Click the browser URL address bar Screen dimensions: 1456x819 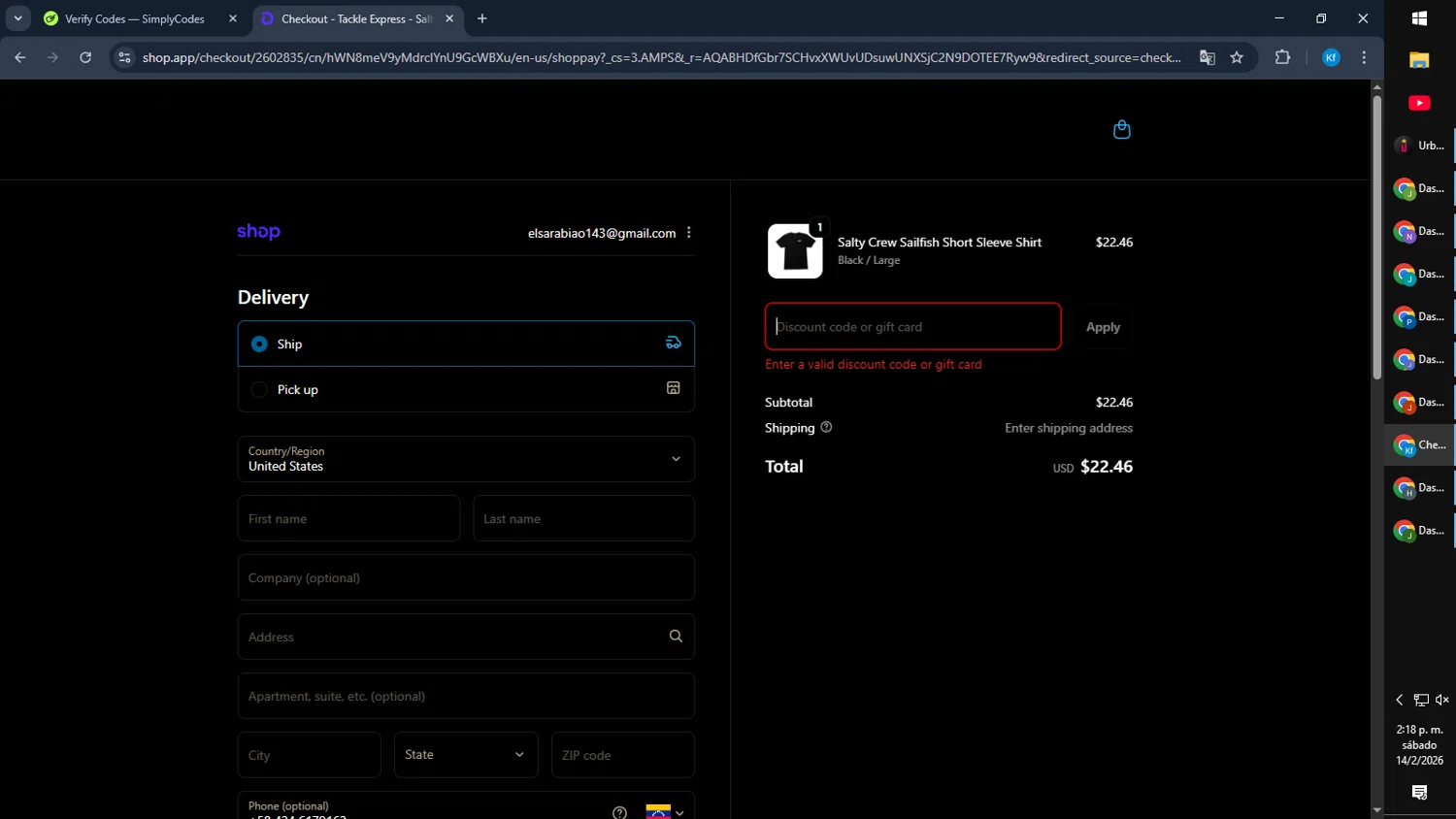tap(660, 57)
